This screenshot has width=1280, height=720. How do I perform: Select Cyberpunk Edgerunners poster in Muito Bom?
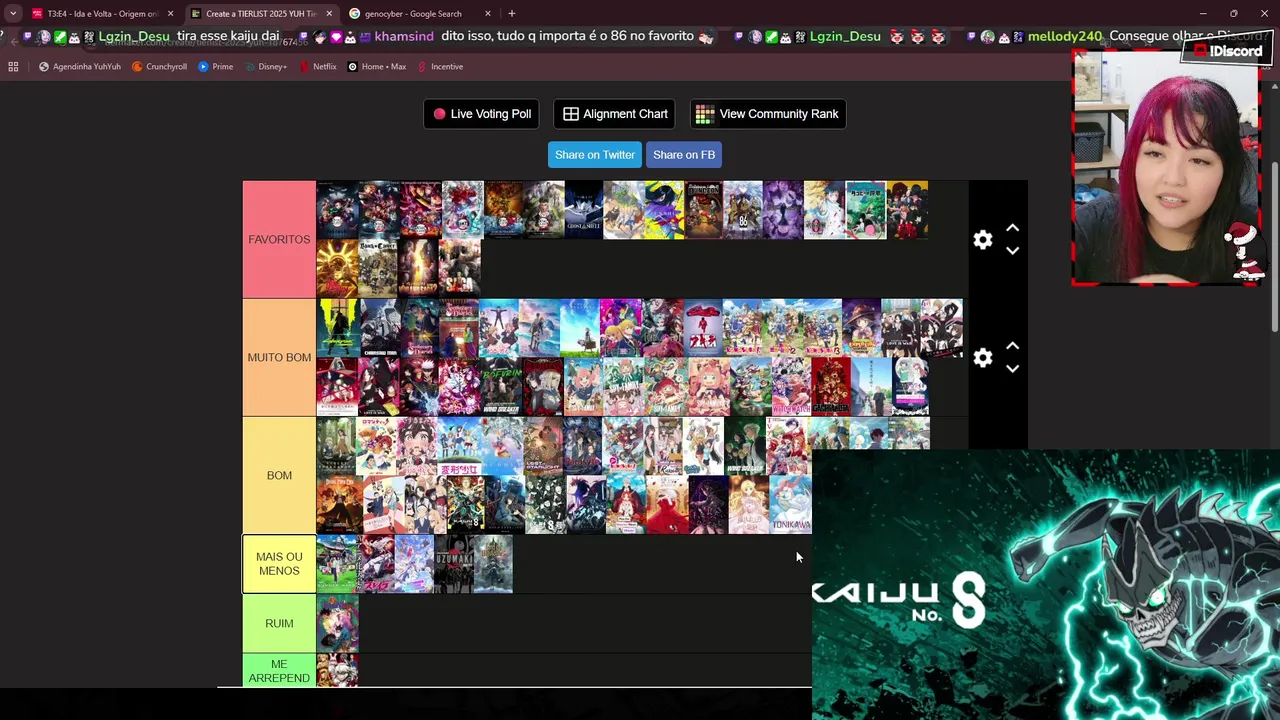pyautogui.click(x=337, y=328)
